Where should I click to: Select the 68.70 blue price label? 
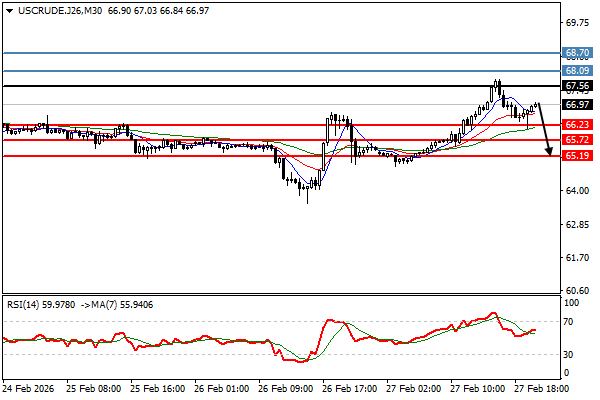[x=576, y=51]
